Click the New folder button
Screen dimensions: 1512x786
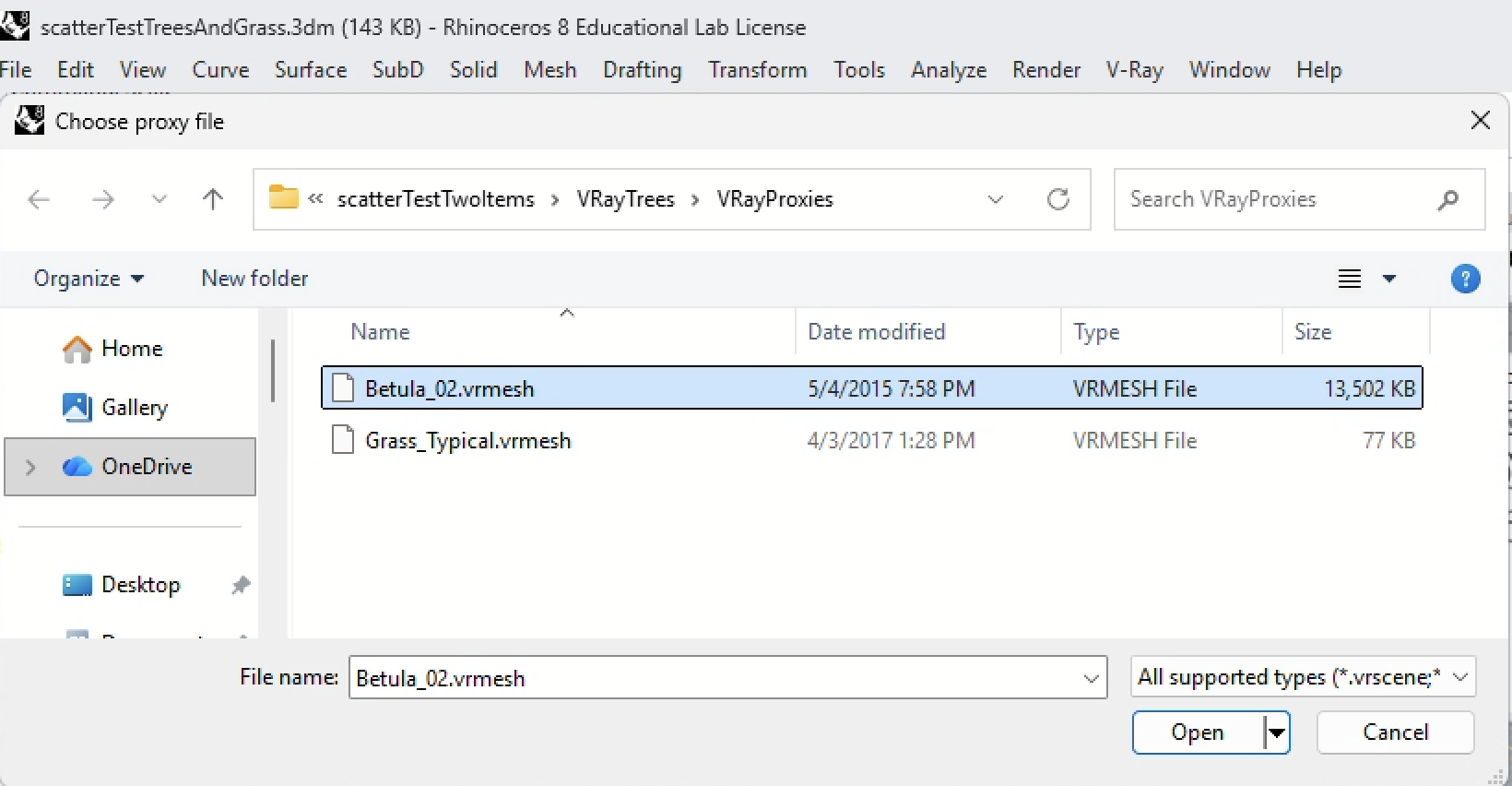[x=254, y=279]
